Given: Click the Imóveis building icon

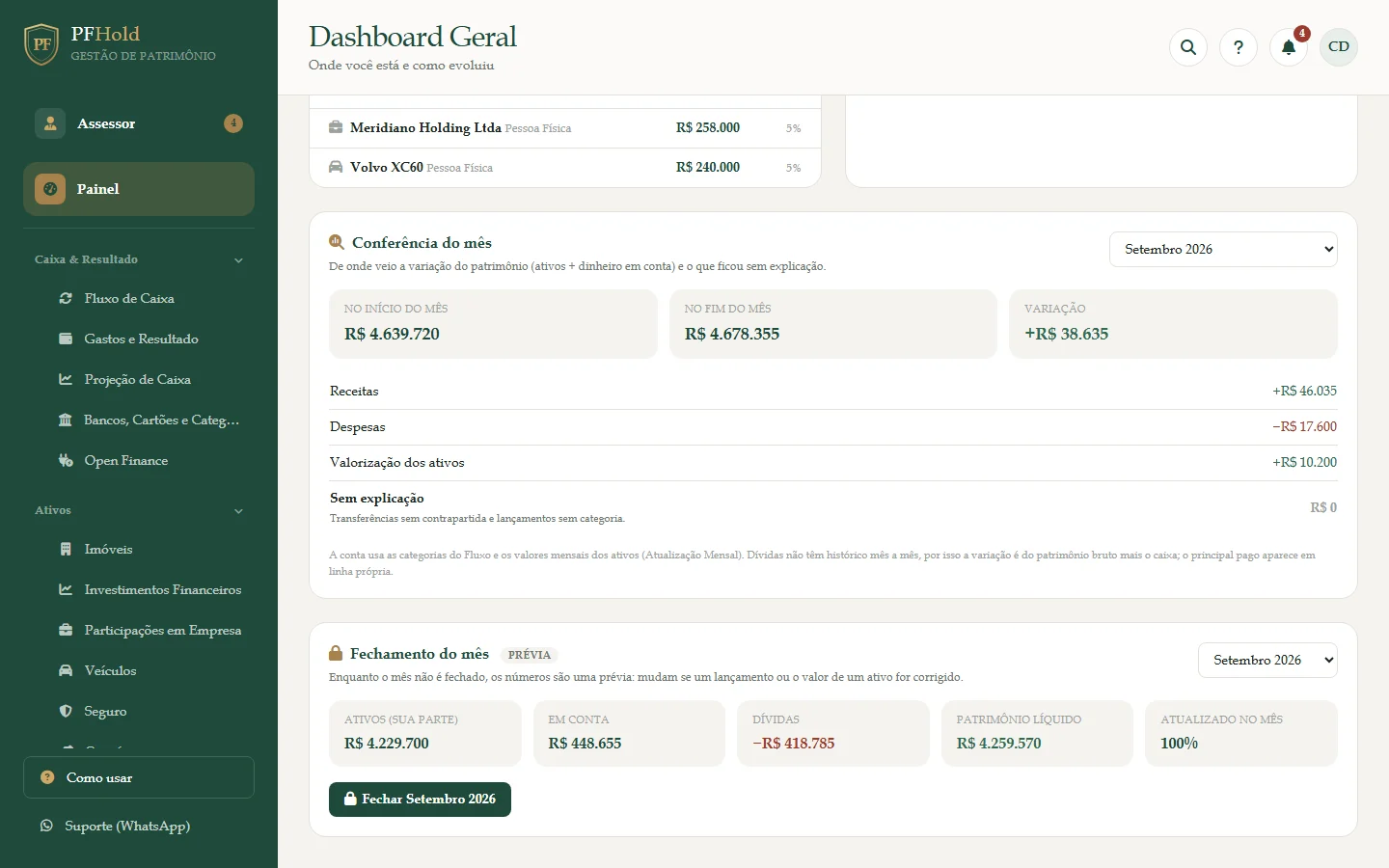Looking at the screenshot, I should (x=66, y=550).
